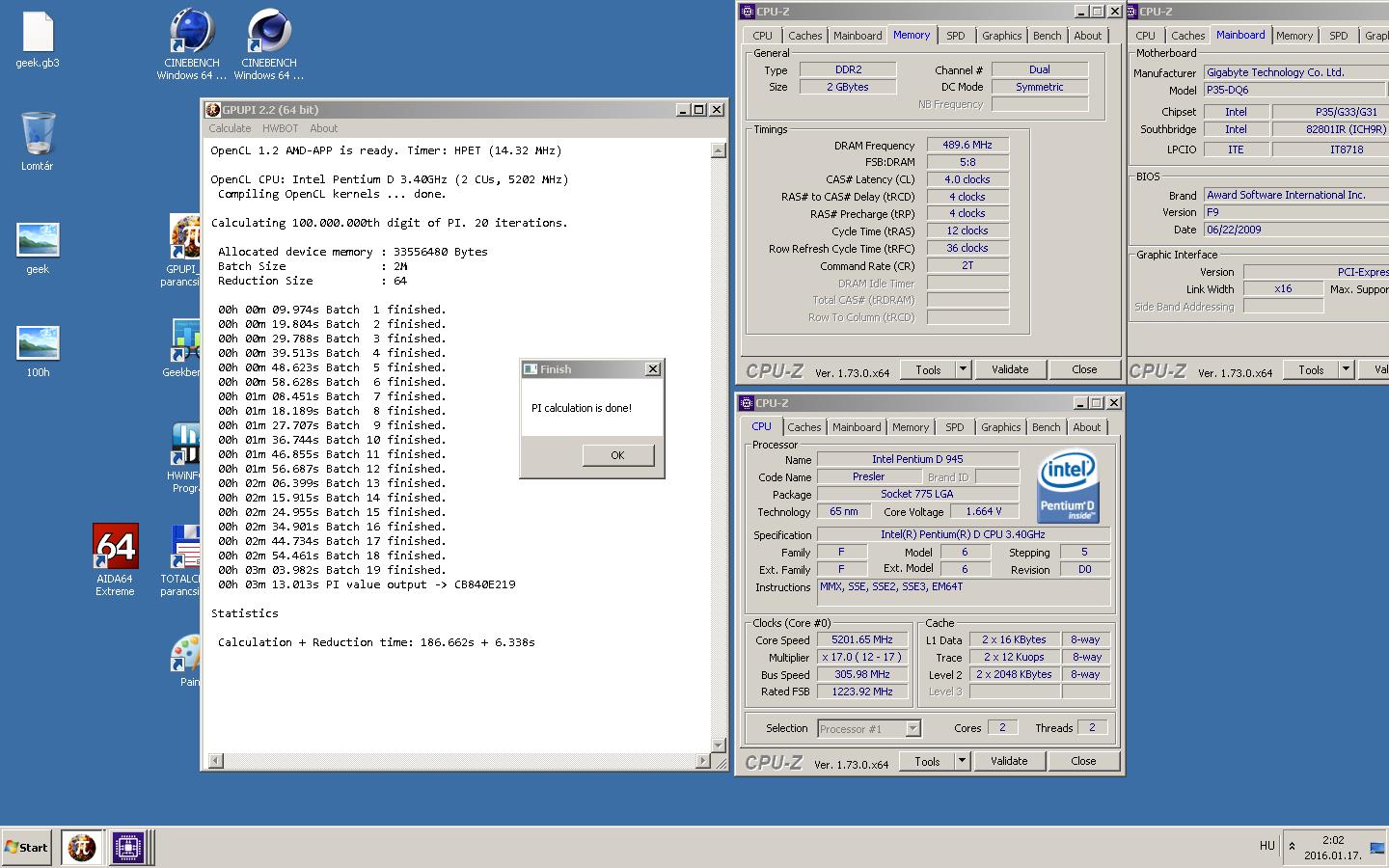Click the Intel Pentium D logo badge
The image size is (1389, 868).
point(1068,488)
